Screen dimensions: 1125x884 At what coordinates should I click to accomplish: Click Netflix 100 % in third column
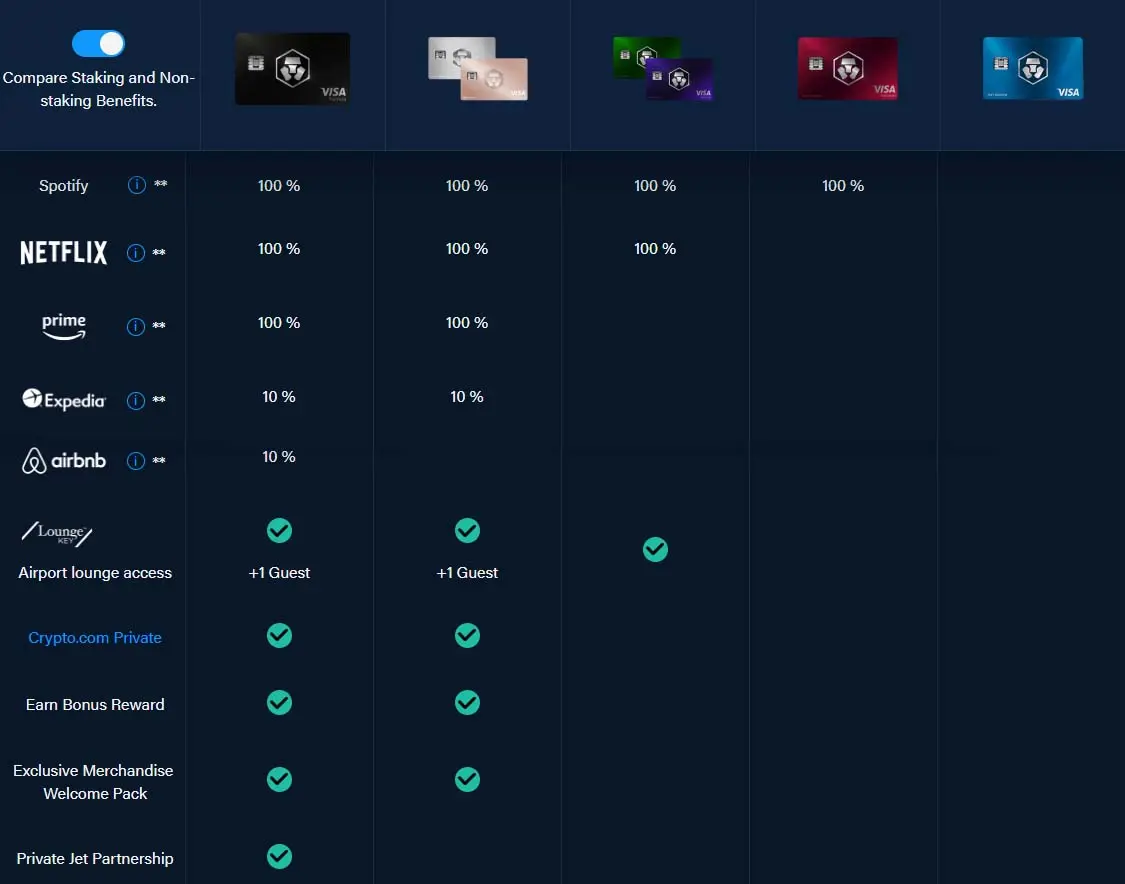[655, 249]
